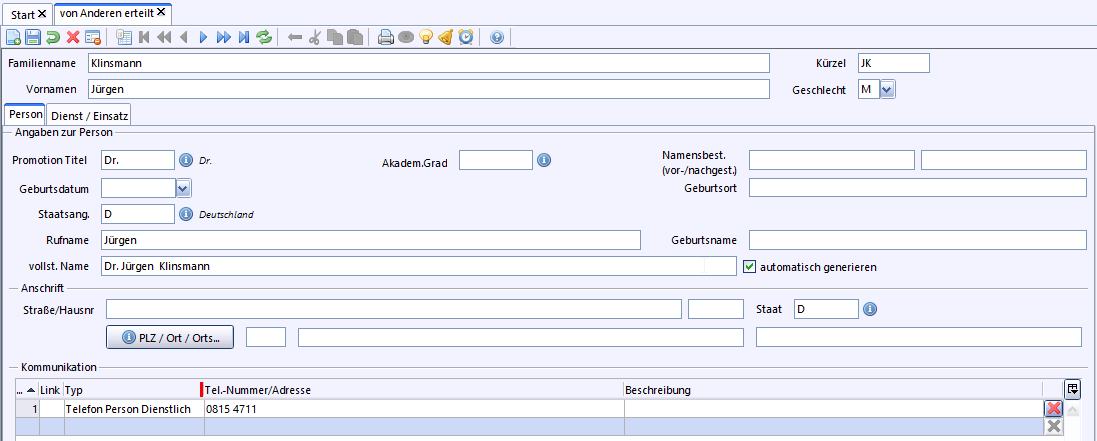This screenshot has height=441, width=1097.
Task: Save the record using the floppy disk icon
Action: (32, 38)
